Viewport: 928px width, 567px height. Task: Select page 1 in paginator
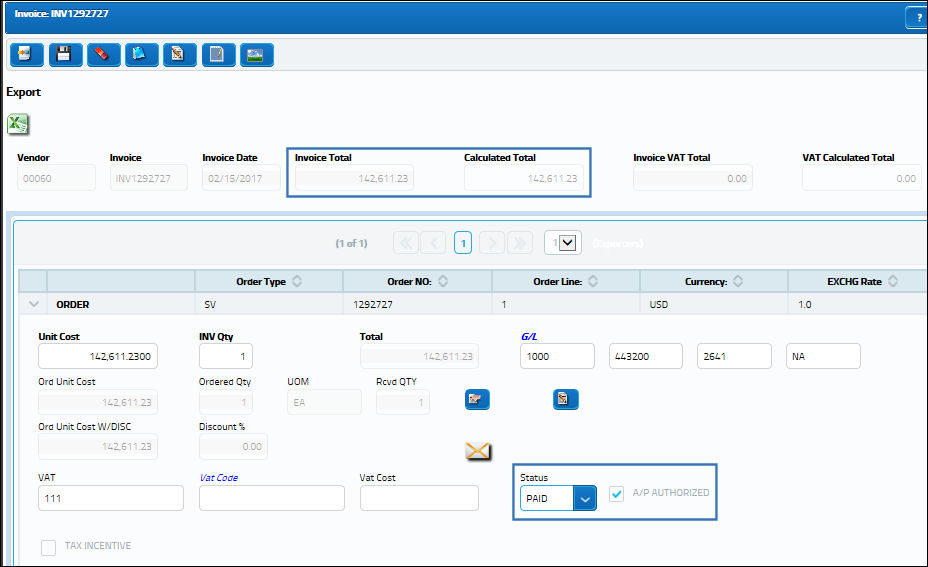463,243
